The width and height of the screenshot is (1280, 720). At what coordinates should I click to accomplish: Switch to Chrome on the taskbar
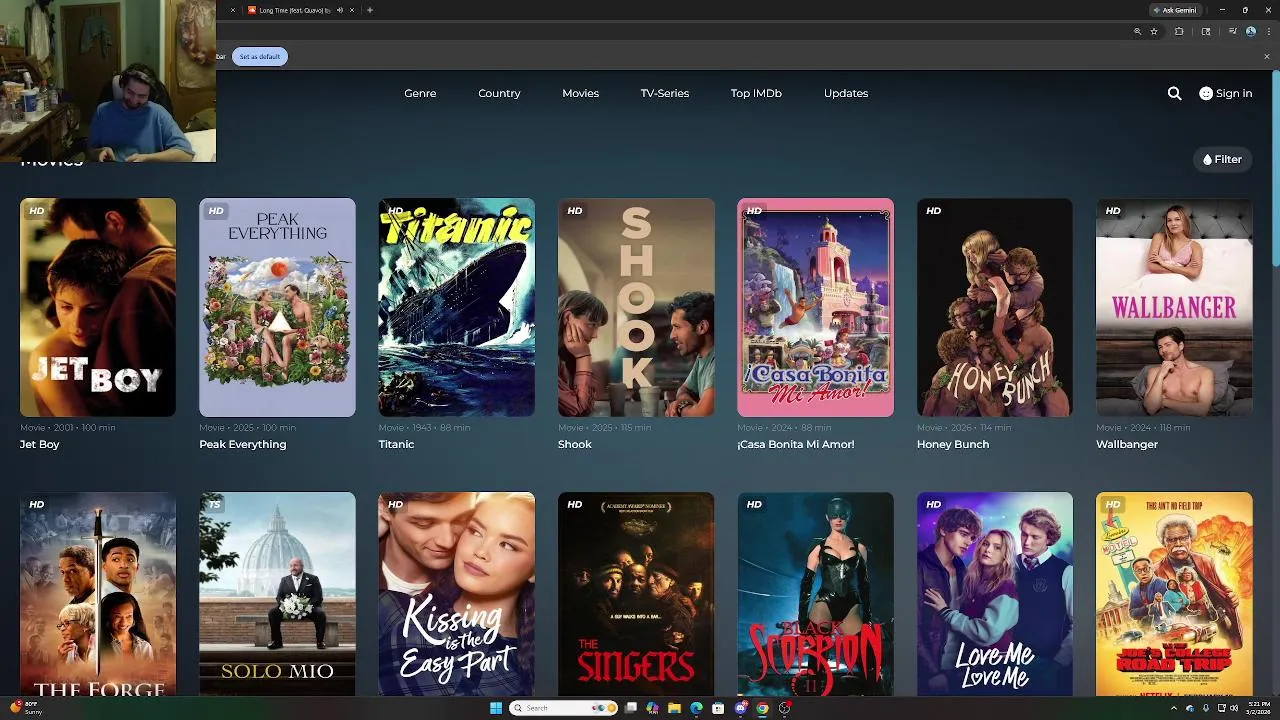[x=762, y=708]
